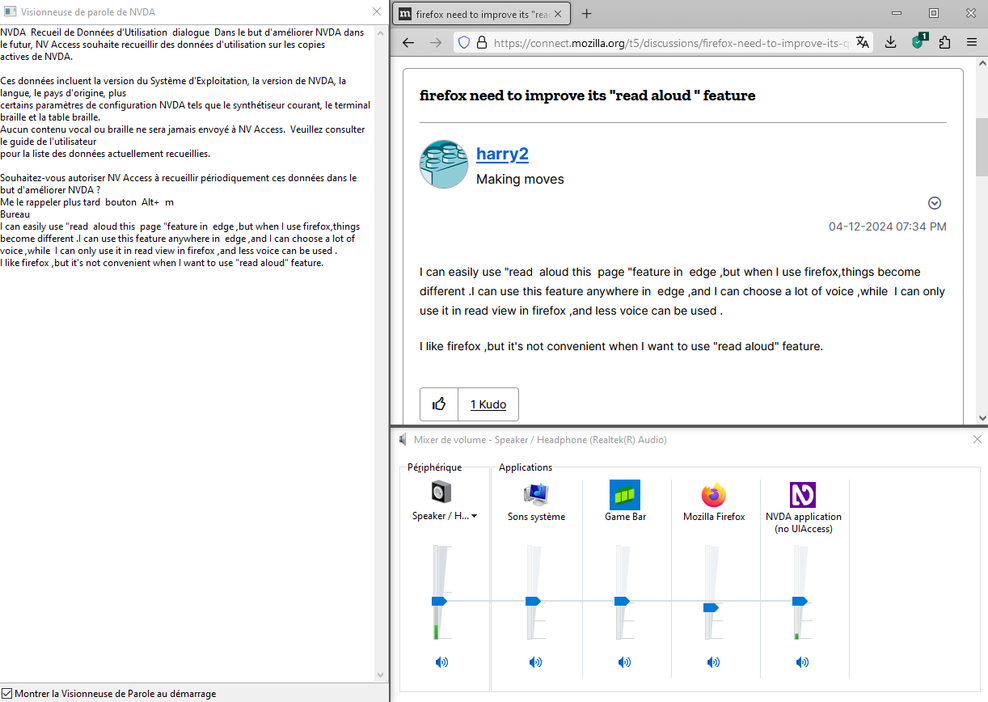Toggle 'Montrer la Visionneuse de Parole au démarrage' checkbox
The height and width of the screenshot is (702, 988).
[7, 693]
